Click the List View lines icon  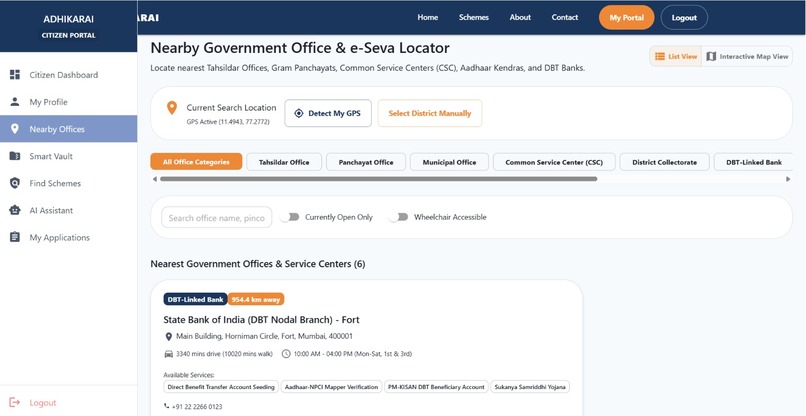tap(660, 57)
